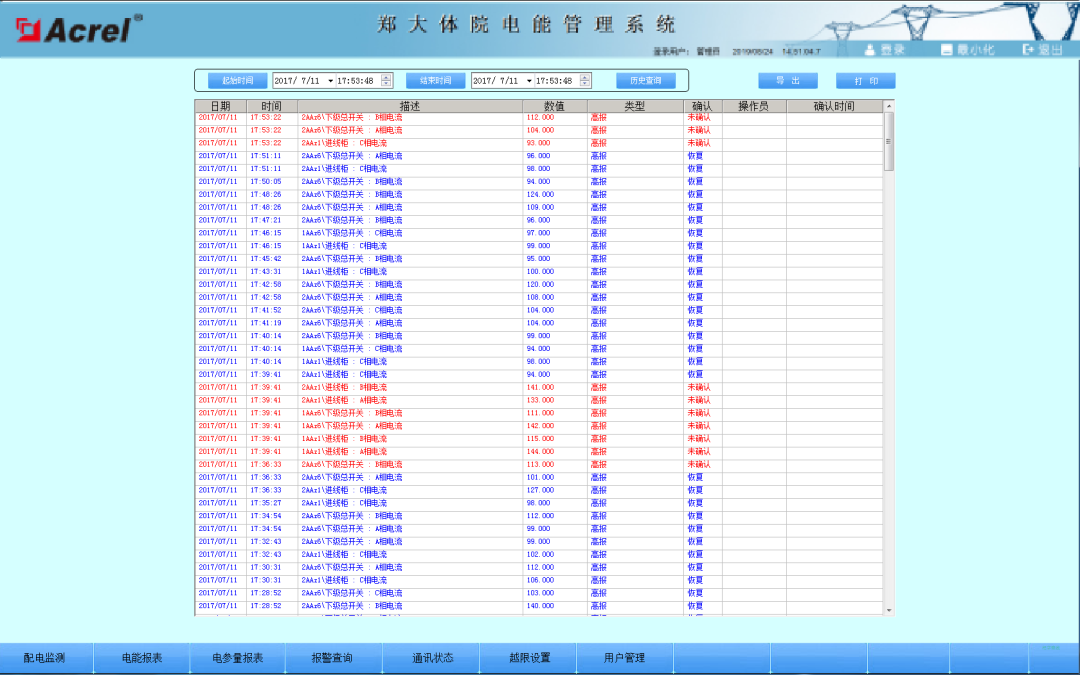
Task: Click the 最小化 minimize icon
Action: (x=946, y=48)
